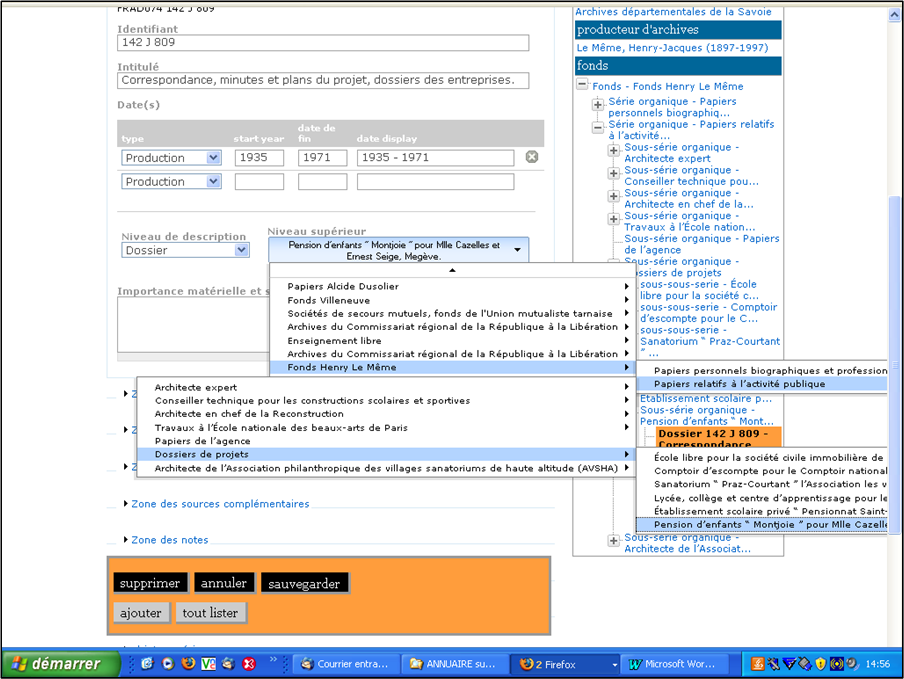Collapse the Fonds Henry Le Même tree node
The height and width of the screenshot is (679, 904).
tap(582, 84)
